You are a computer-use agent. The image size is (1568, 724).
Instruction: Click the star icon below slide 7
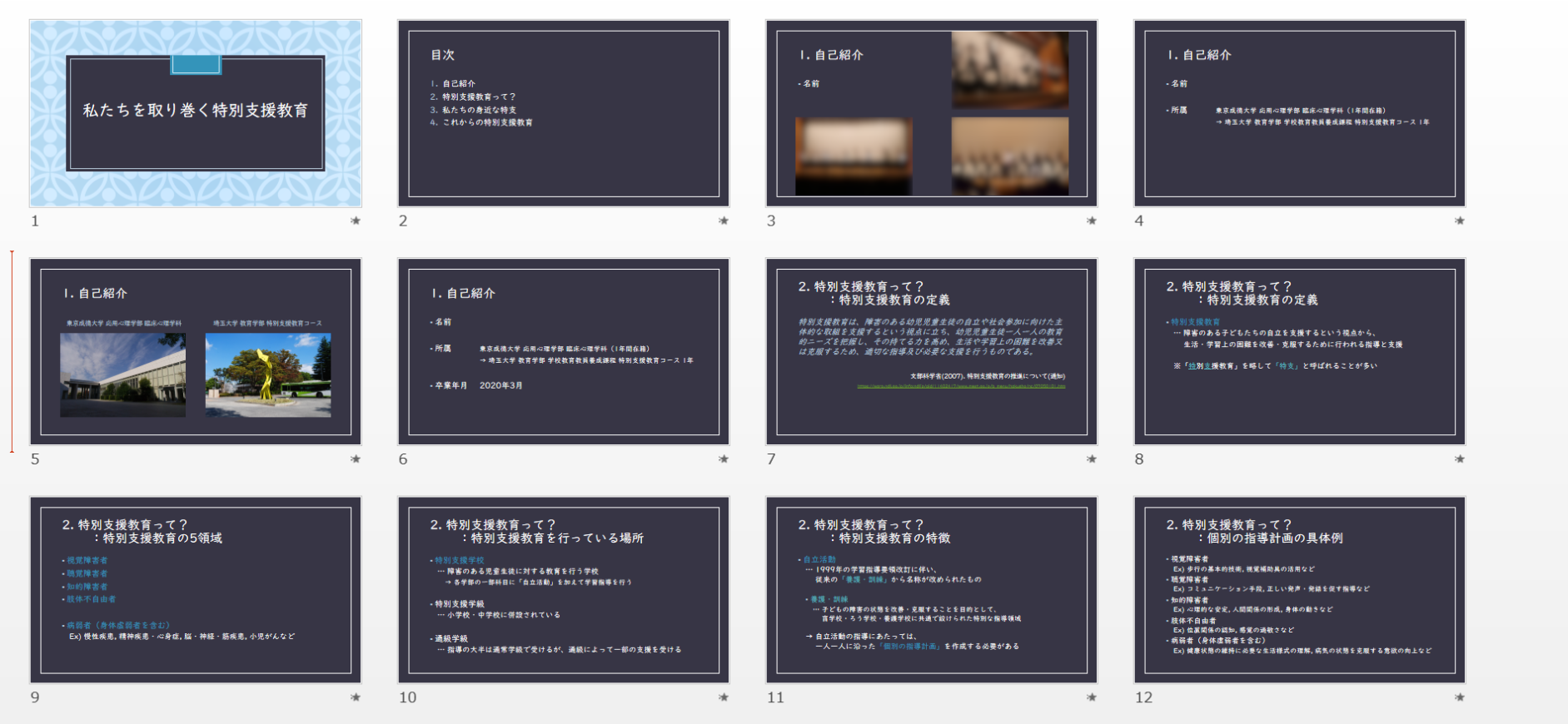point(1092,459)
